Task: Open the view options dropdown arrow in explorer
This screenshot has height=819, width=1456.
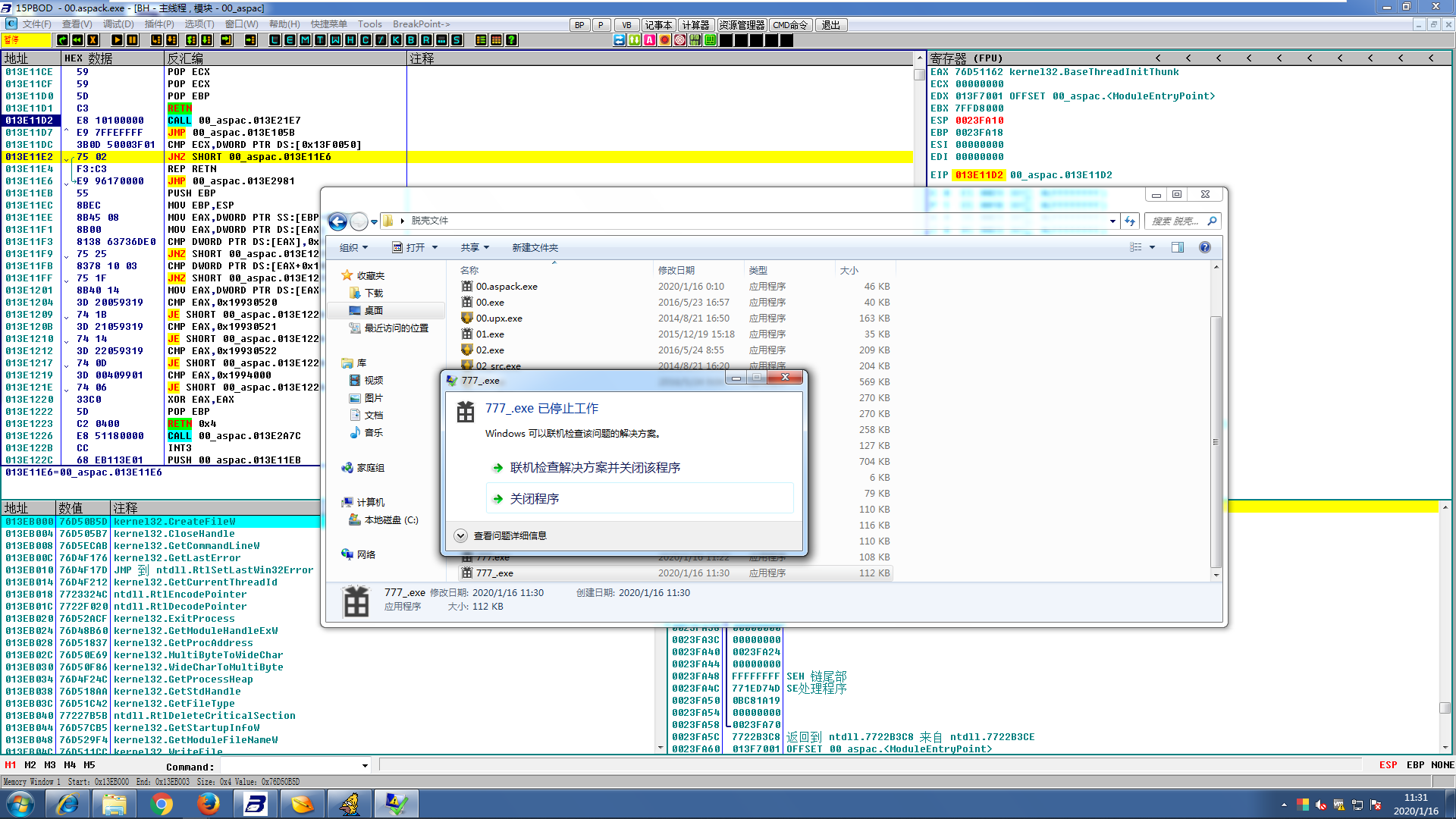Action: pos(1152,247)
